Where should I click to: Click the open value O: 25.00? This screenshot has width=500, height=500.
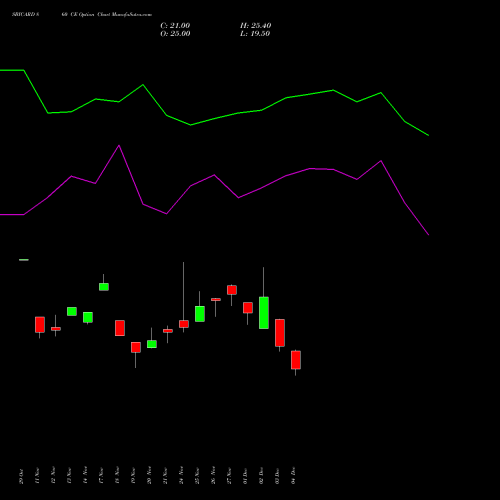coord(175,34)
